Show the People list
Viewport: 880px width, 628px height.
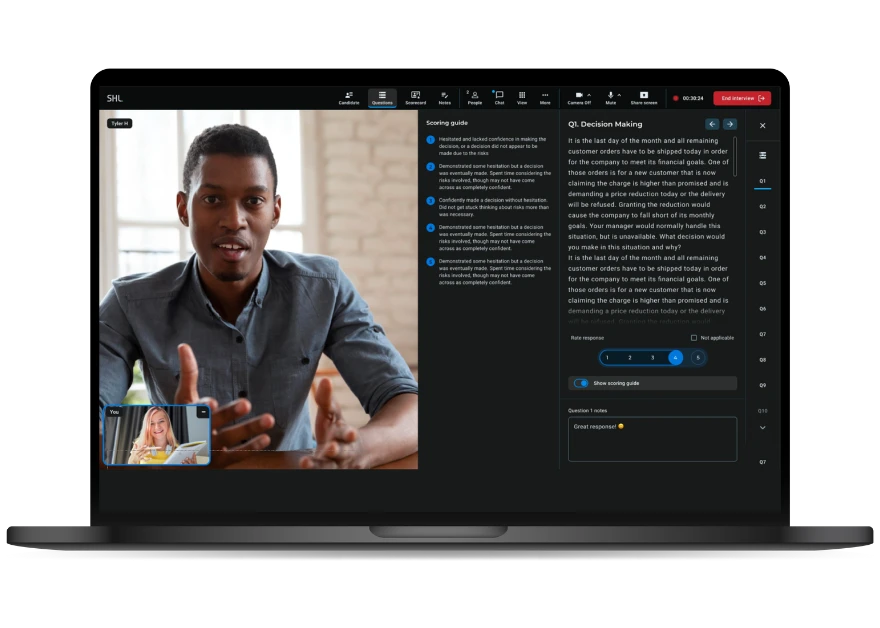pos(474,98)
